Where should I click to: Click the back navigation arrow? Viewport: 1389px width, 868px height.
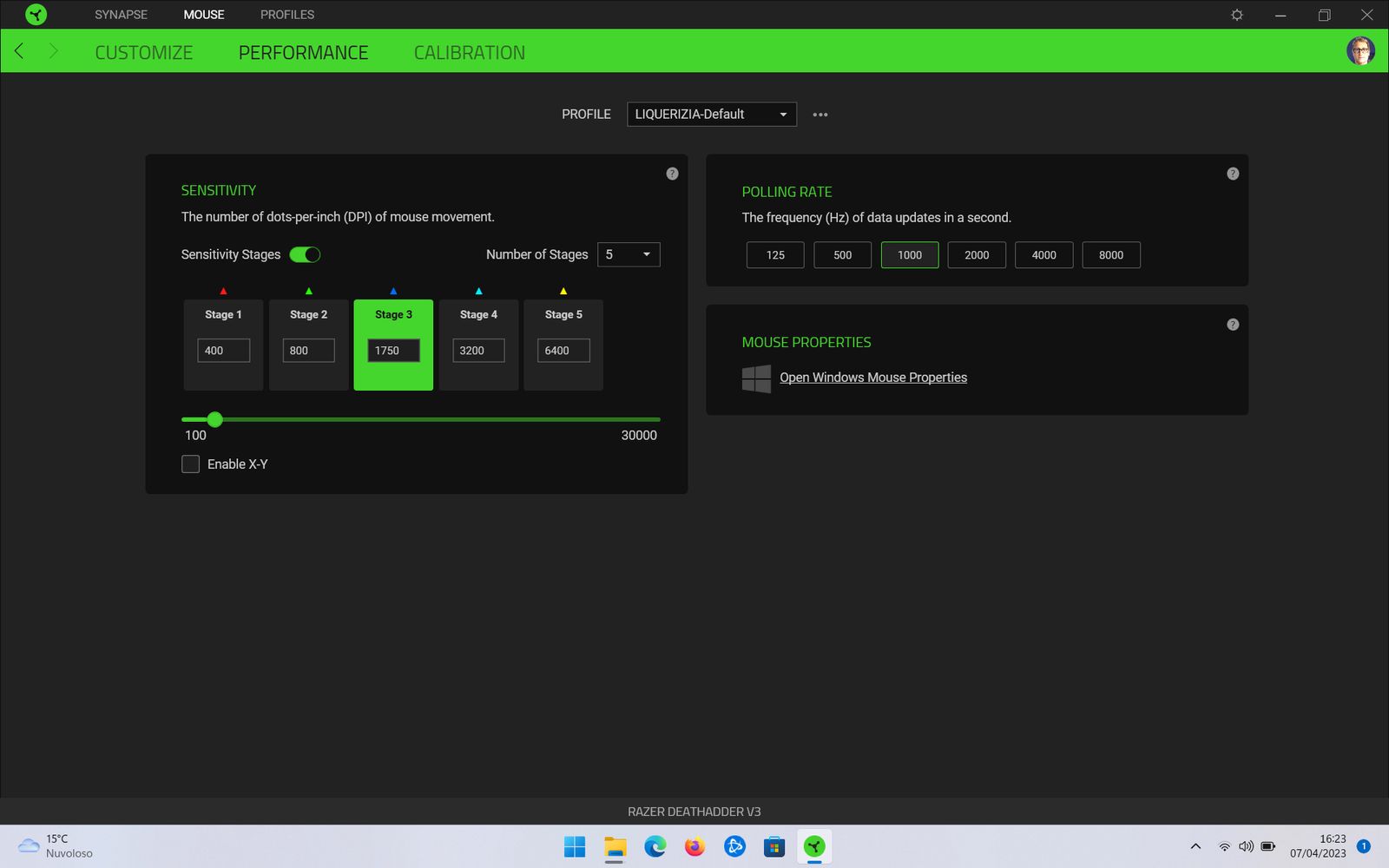point(19,51)
